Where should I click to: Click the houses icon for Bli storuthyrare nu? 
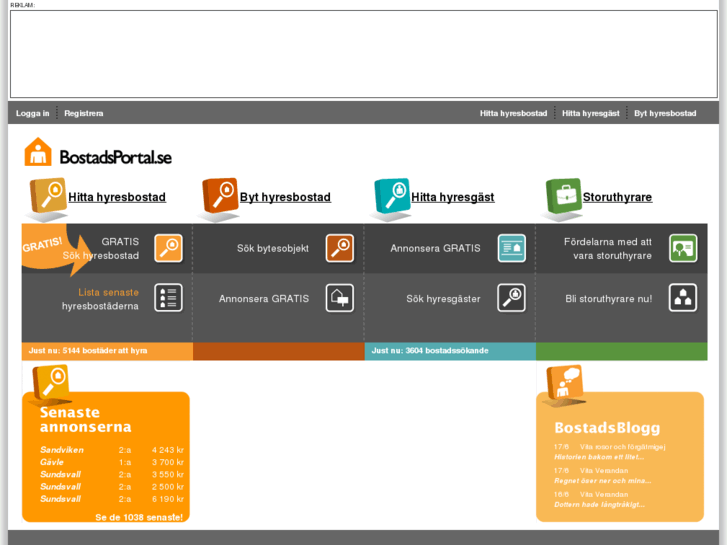(x=683, y=298)
